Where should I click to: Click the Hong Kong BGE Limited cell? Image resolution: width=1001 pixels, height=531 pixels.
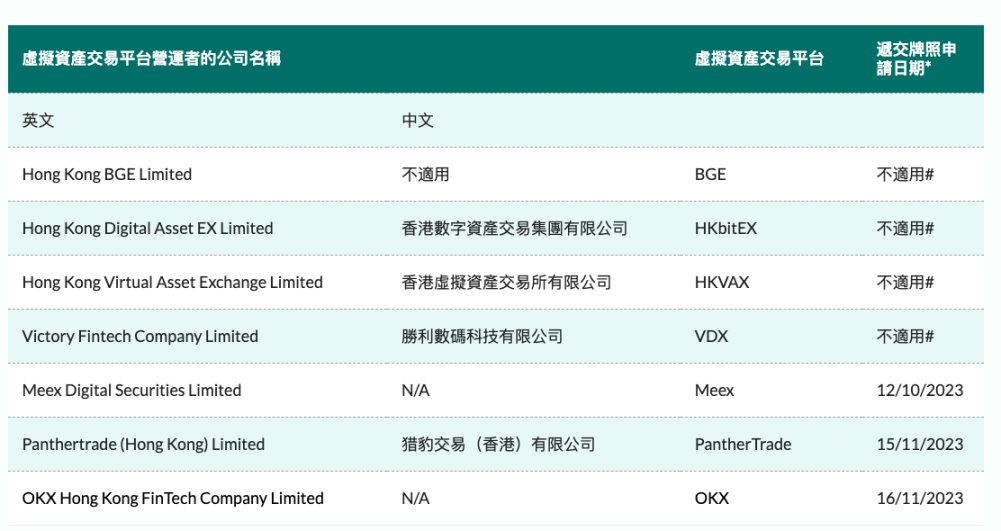tap(107, 174)
